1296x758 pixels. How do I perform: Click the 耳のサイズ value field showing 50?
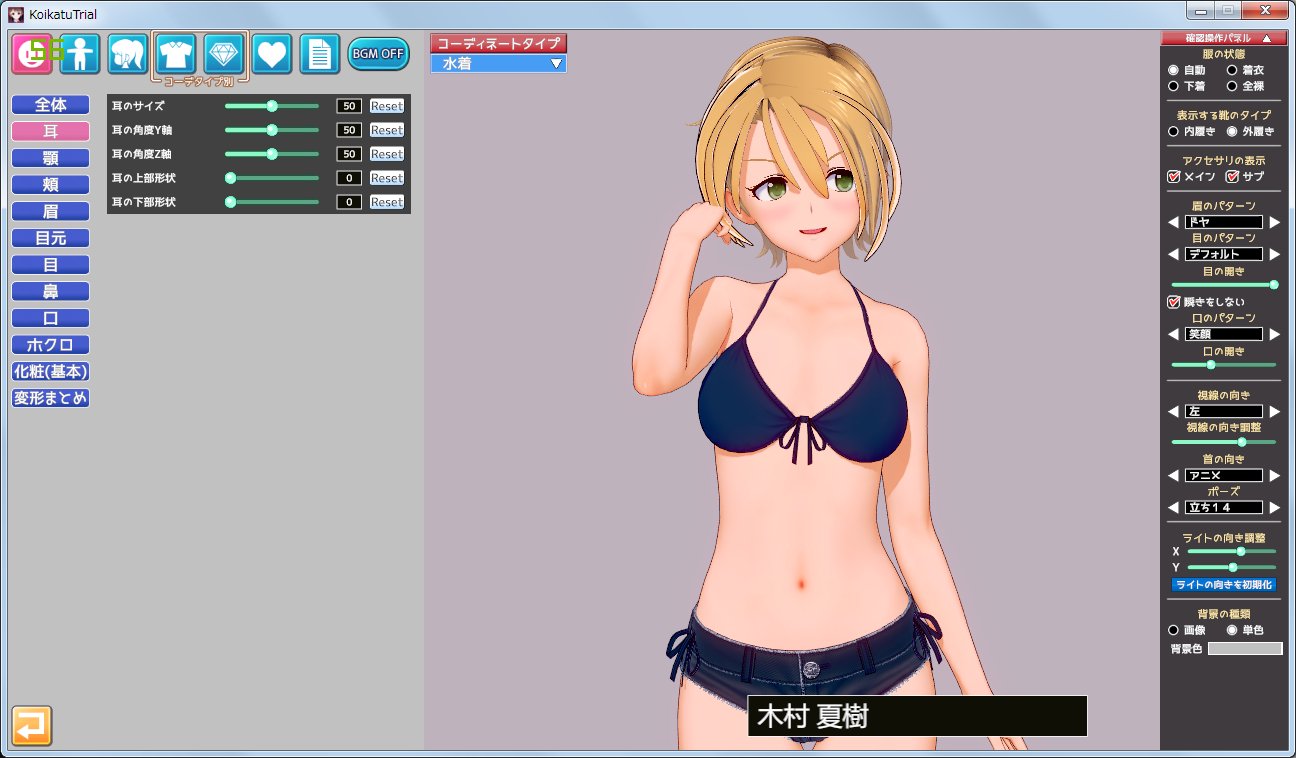coord(349,106)
